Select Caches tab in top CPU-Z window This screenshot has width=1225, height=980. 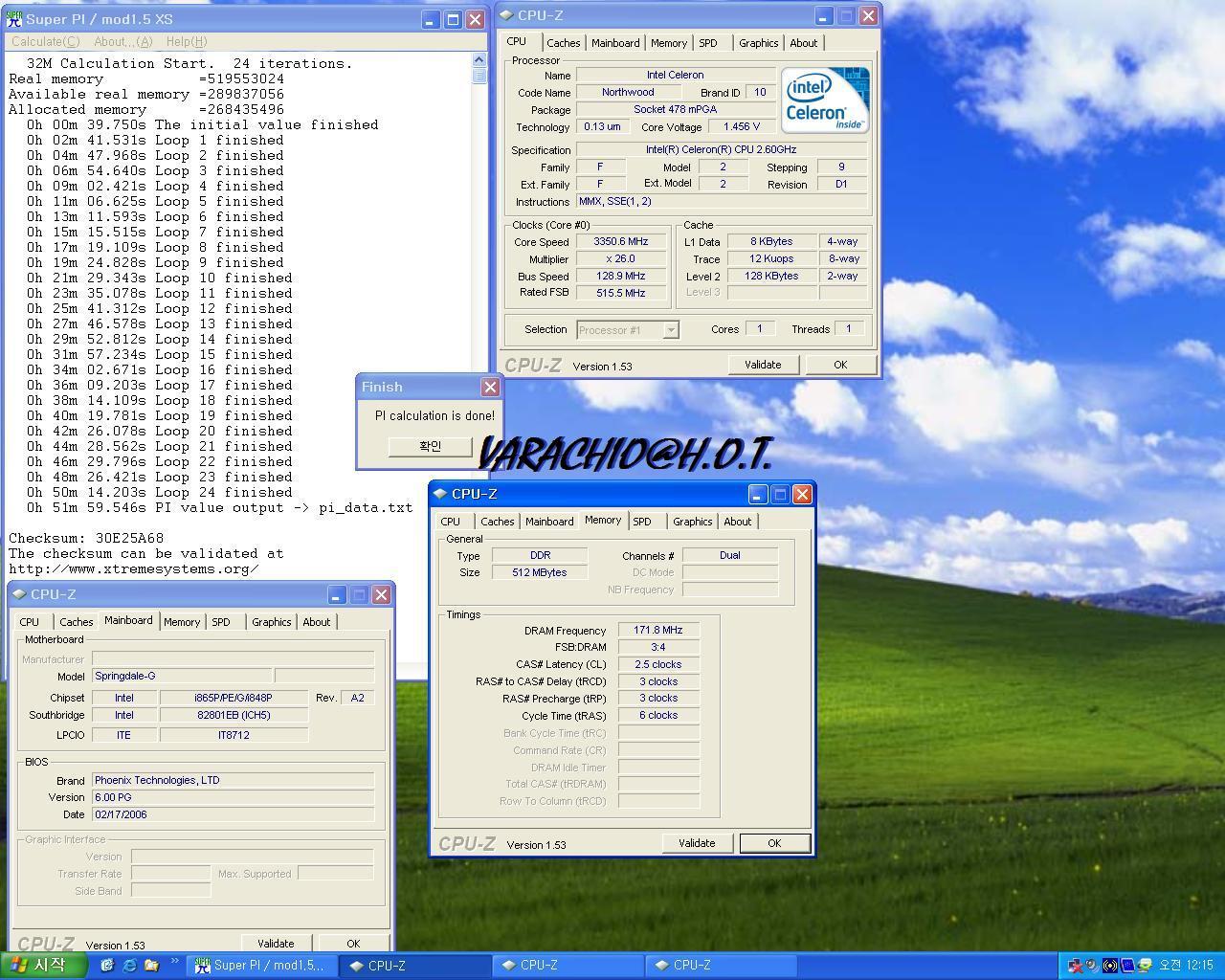(563, 43)
